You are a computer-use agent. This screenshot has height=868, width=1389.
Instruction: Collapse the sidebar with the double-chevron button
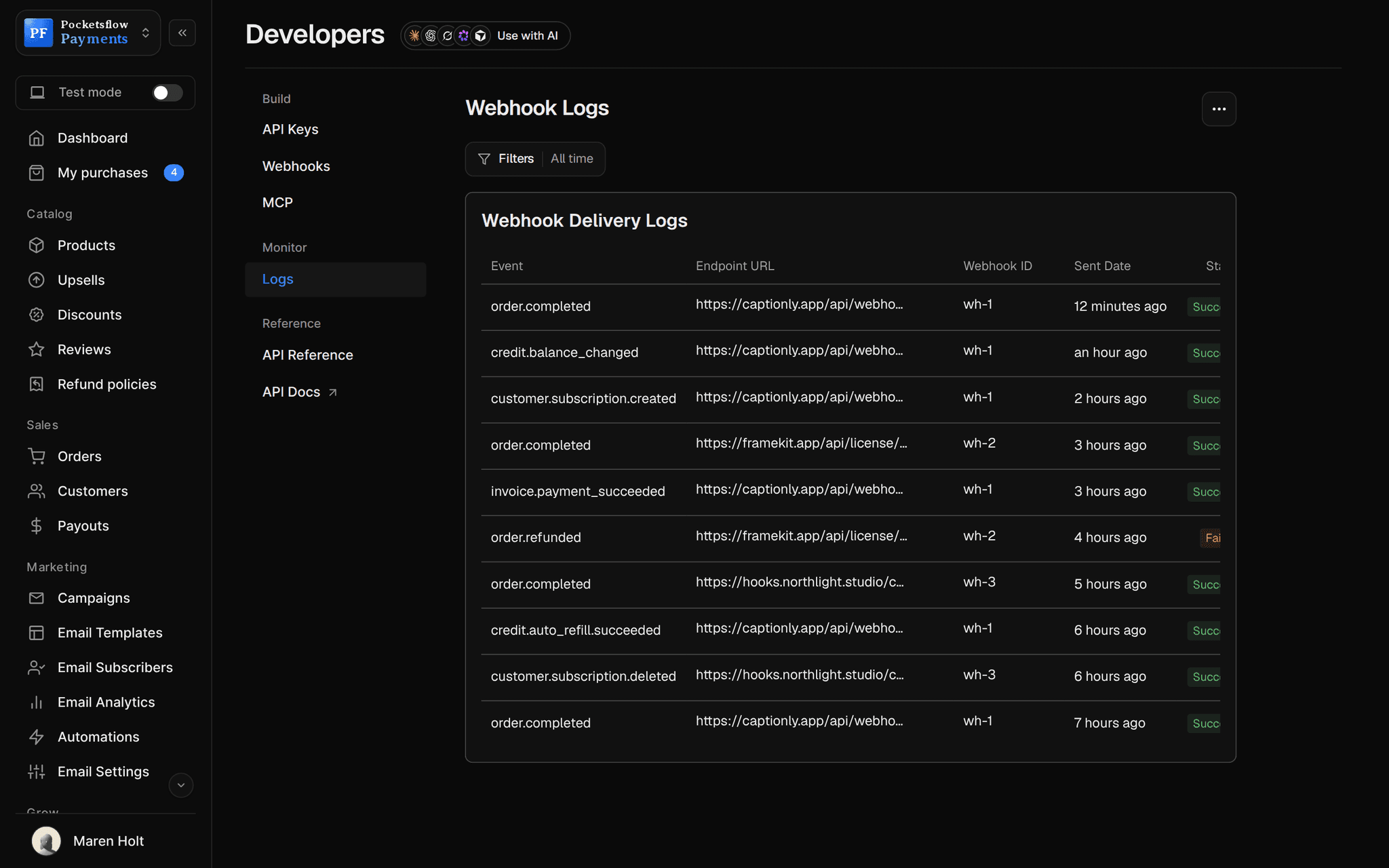(182, 33)
